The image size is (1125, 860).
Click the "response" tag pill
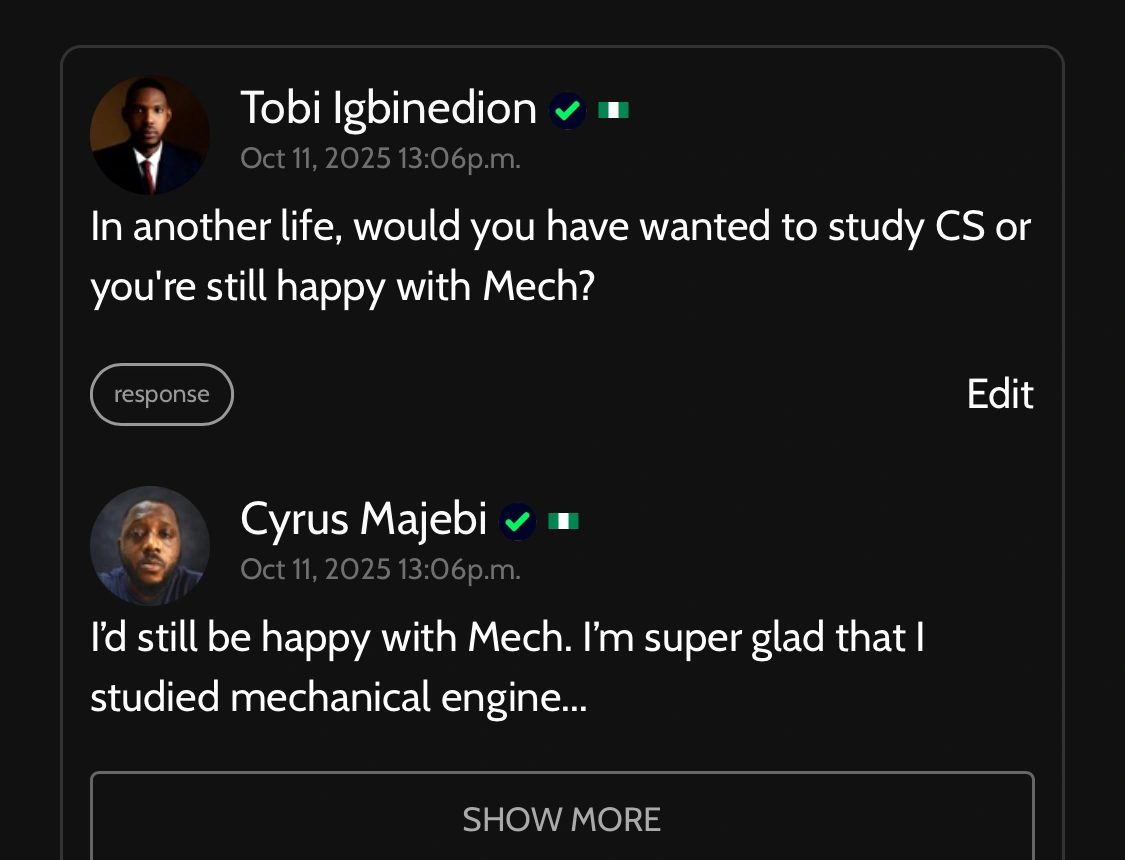162,394
